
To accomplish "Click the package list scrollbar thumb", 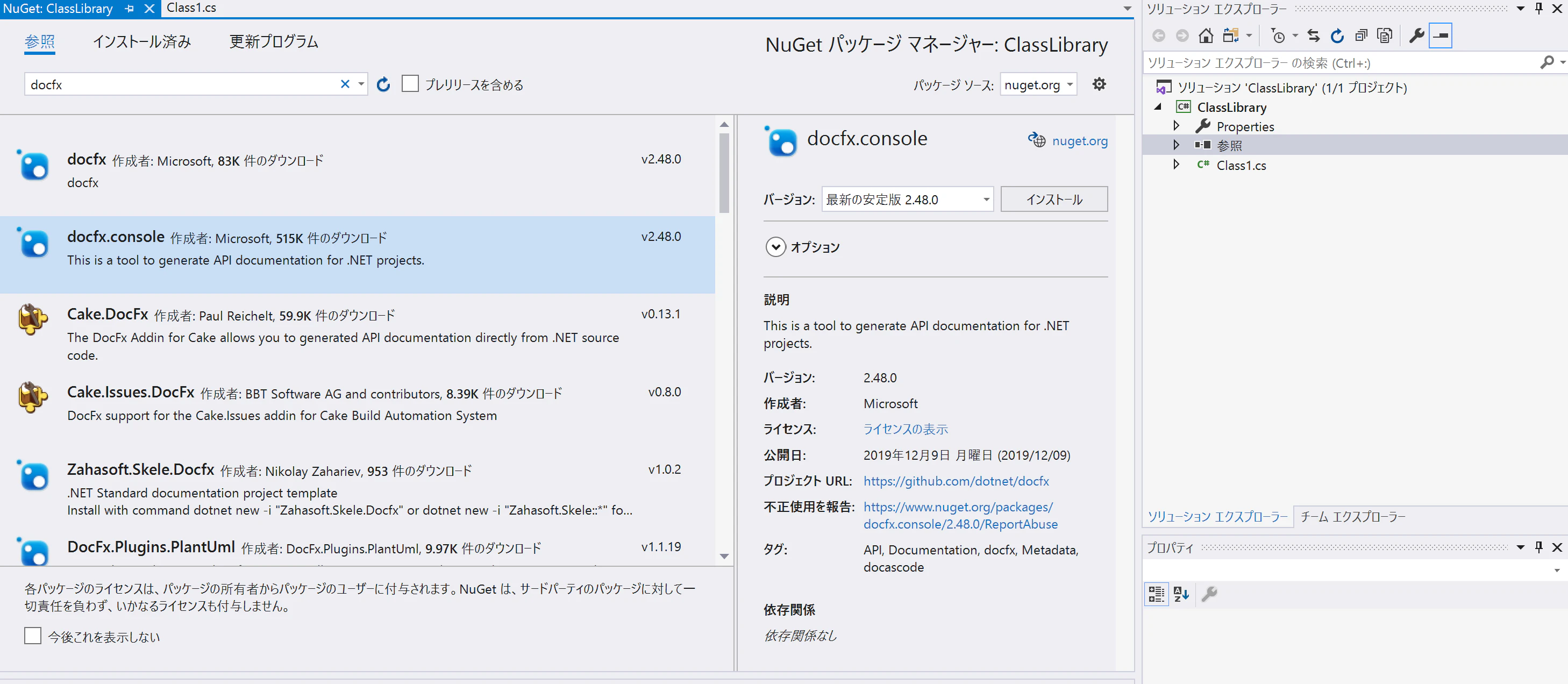I will [x=724, y=173].
